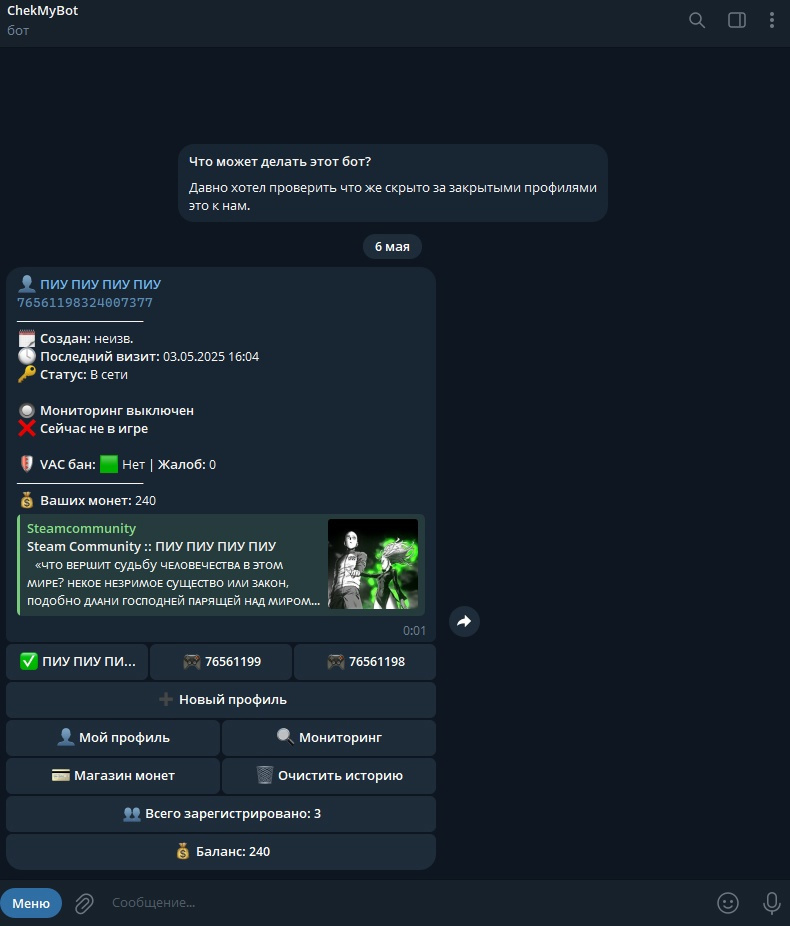Image resolution: width=790 pixels, height=926 pixels.
Task: Open the emoji smiley picker
Action: click(x=727, y=903)
